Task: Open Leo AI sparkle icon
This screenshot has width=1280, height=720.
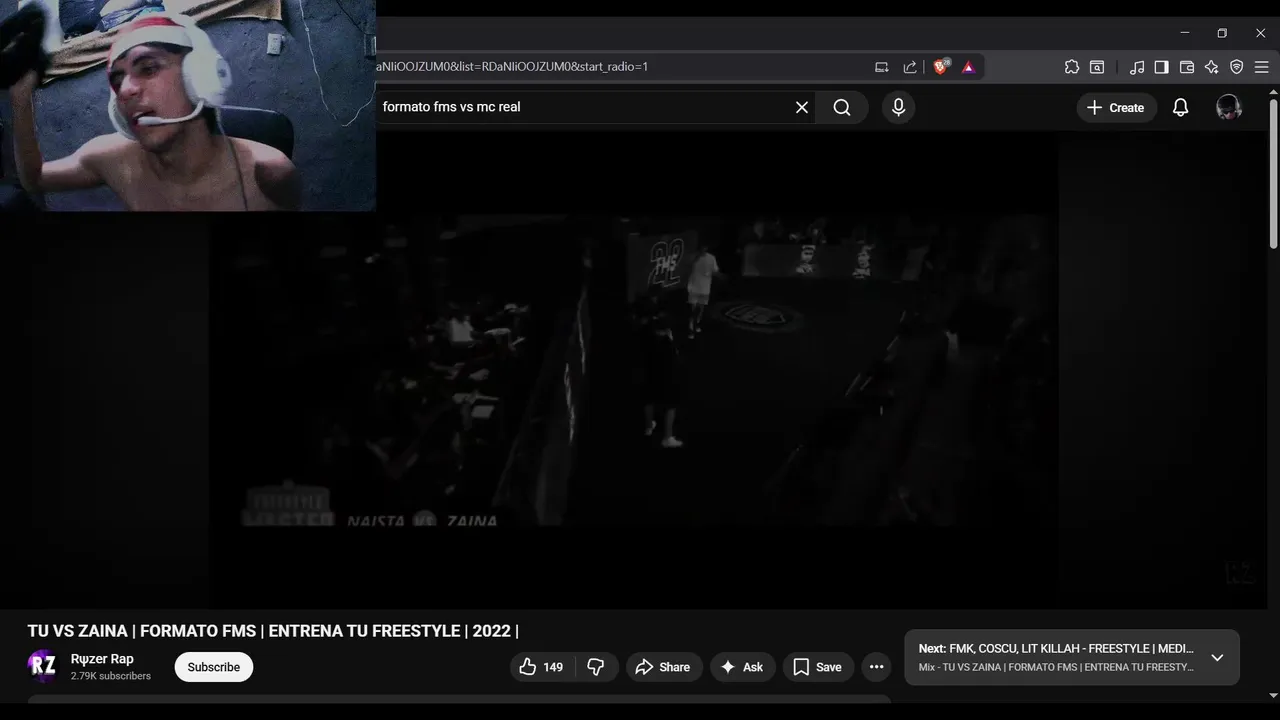Action: tap(1212, 67)
